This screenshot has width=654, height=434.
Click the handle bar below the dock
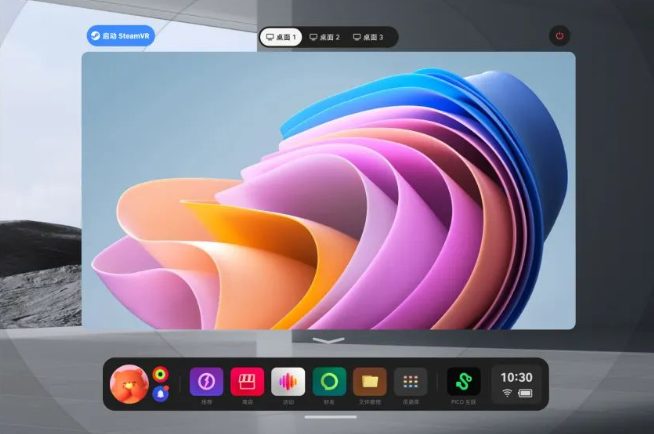330,417
